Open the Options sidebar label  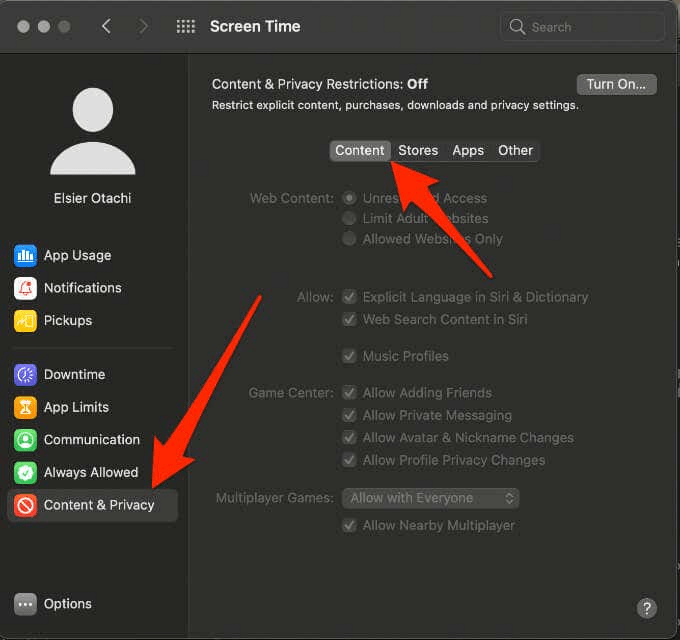tap(68, 604)
